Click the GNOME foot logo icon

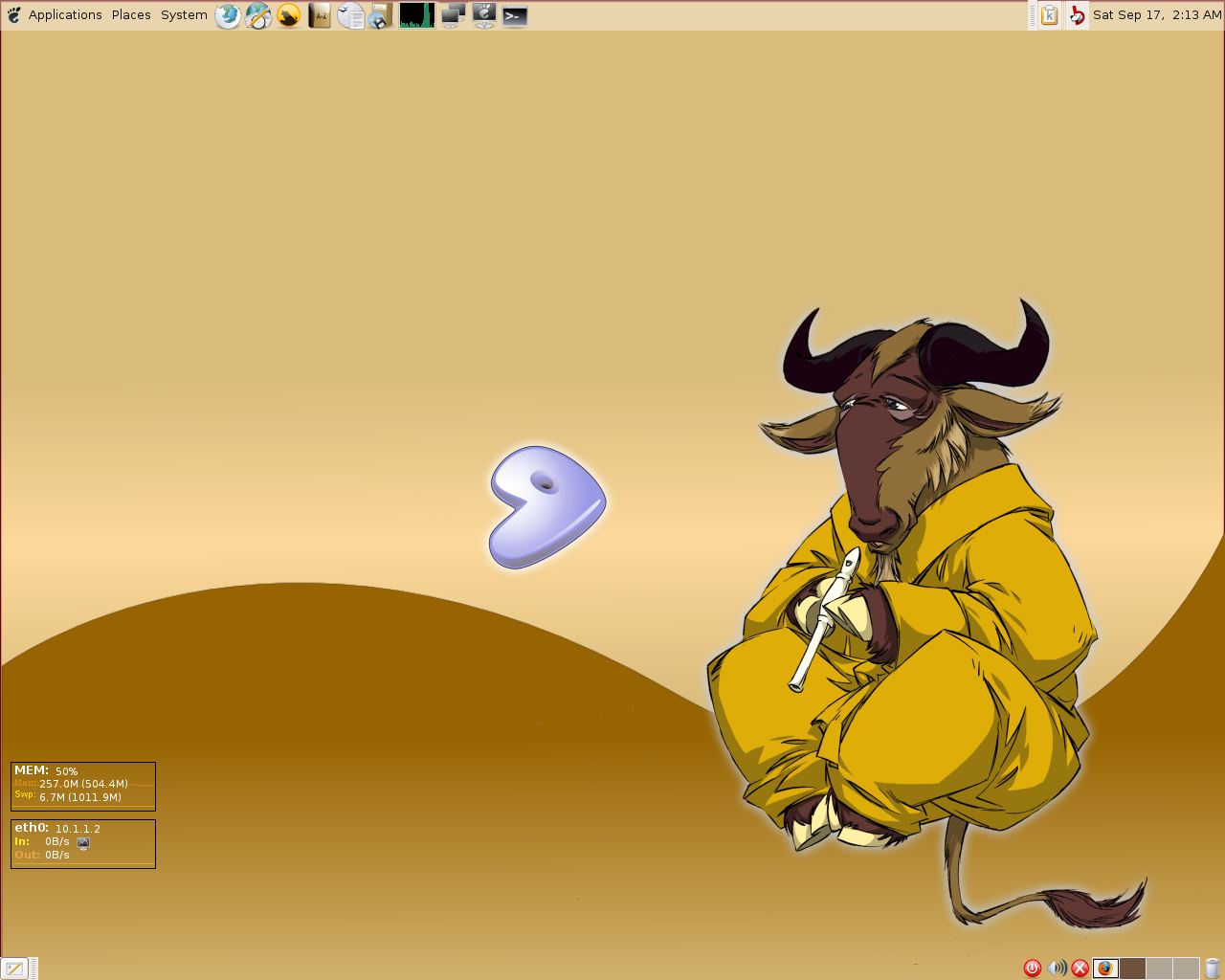point(12,14)
